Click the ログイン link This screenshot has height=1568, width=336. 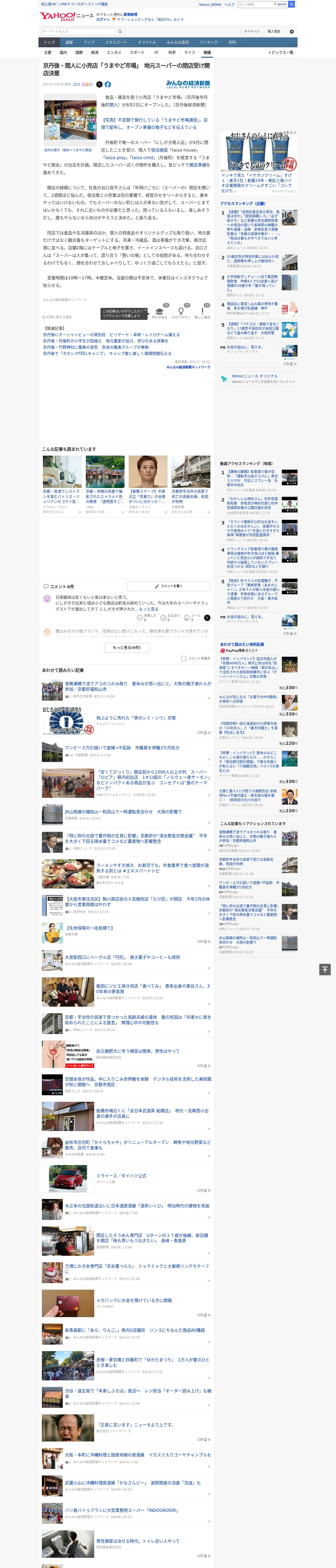click(x=103, y=20)
